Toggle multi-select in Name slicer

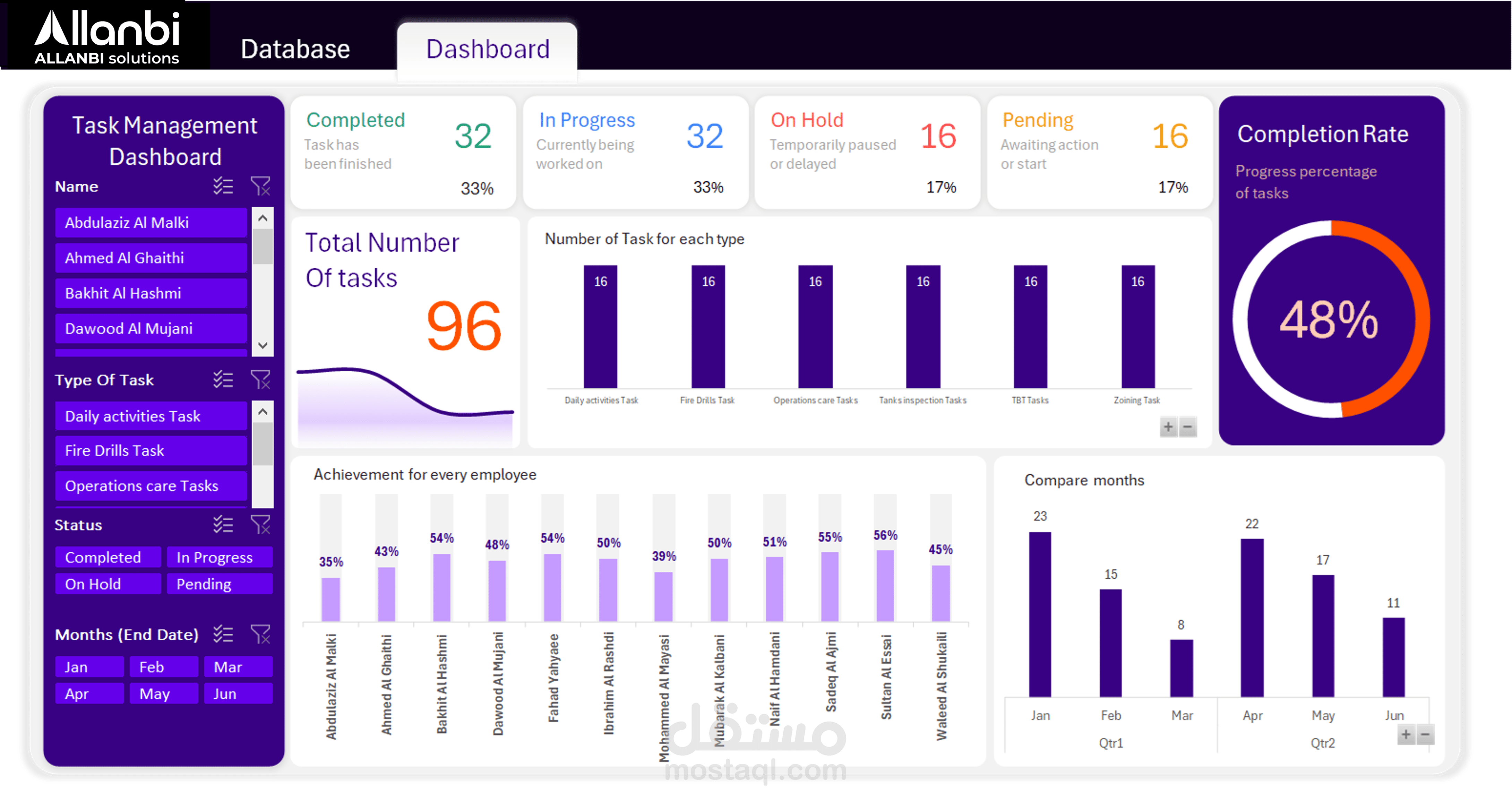[x=223, y=187]
